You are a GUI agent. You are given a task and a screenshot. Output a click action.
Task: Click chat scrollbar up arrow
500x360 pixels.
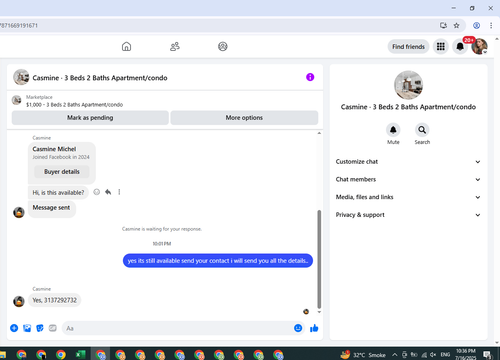coord(319,133)
